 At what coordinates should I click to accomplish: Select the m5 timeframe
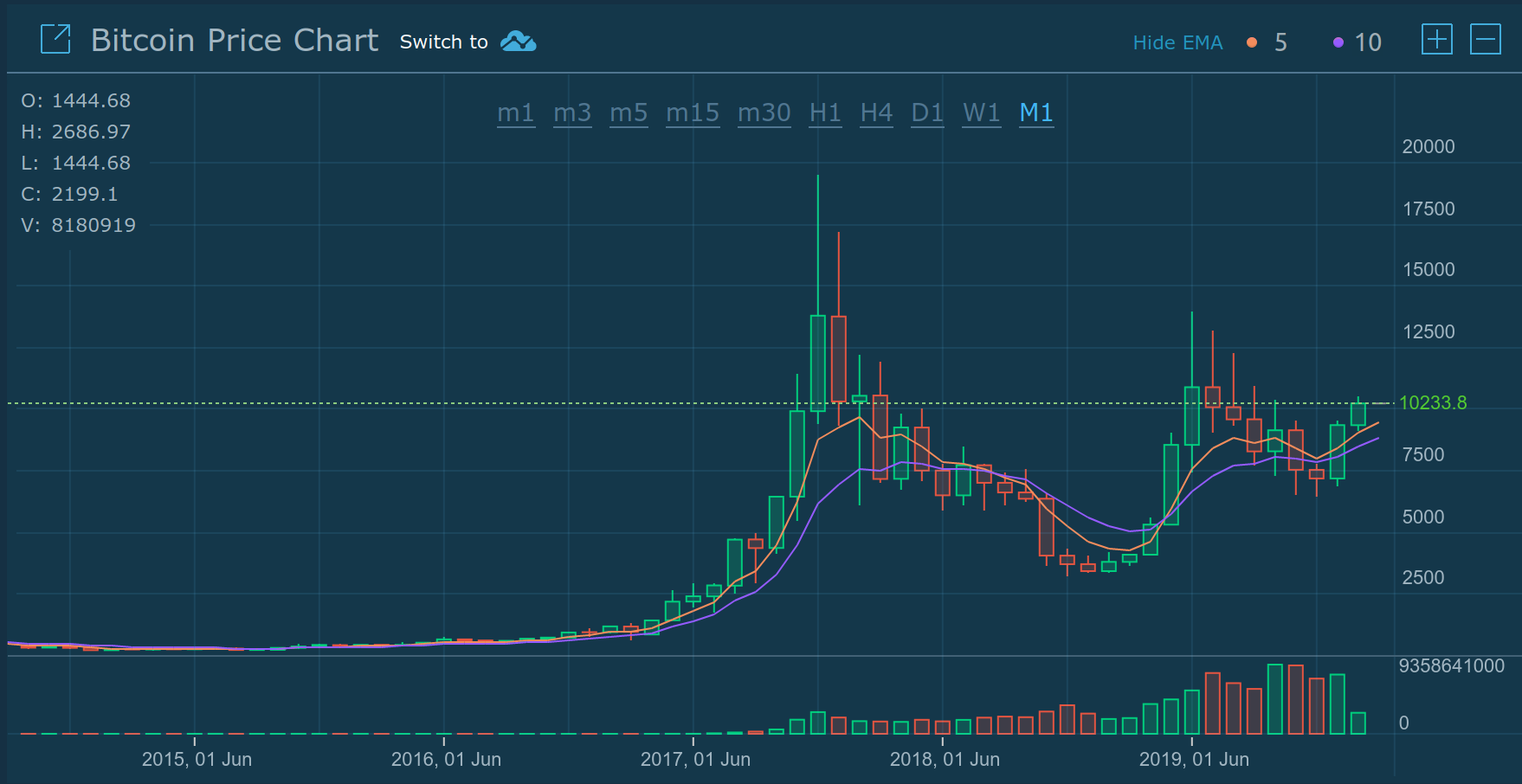point(629,112)
